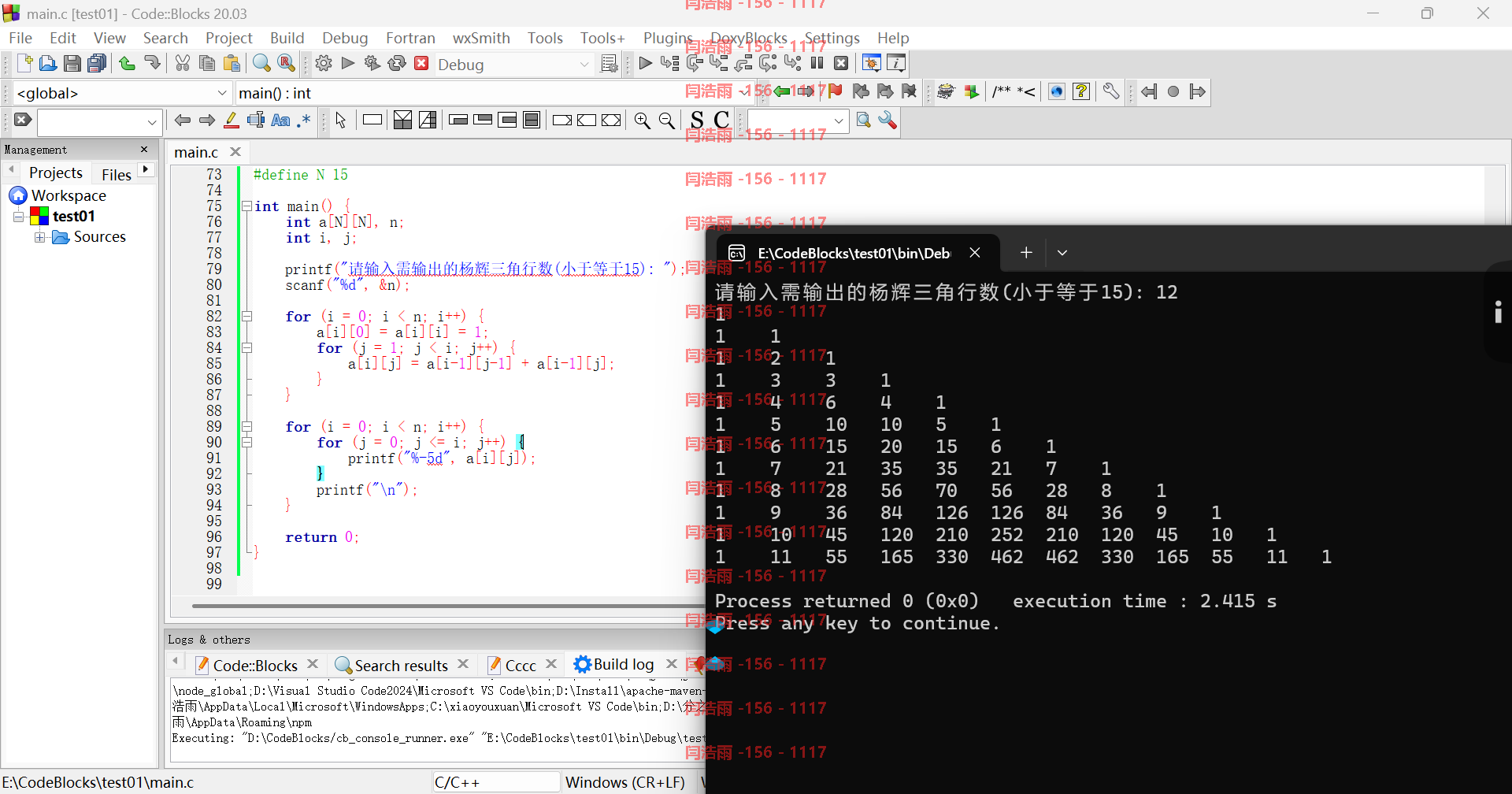This screenshot has height=794, width=1512.
Task: Click the search text input field
Action: point(91,122)
